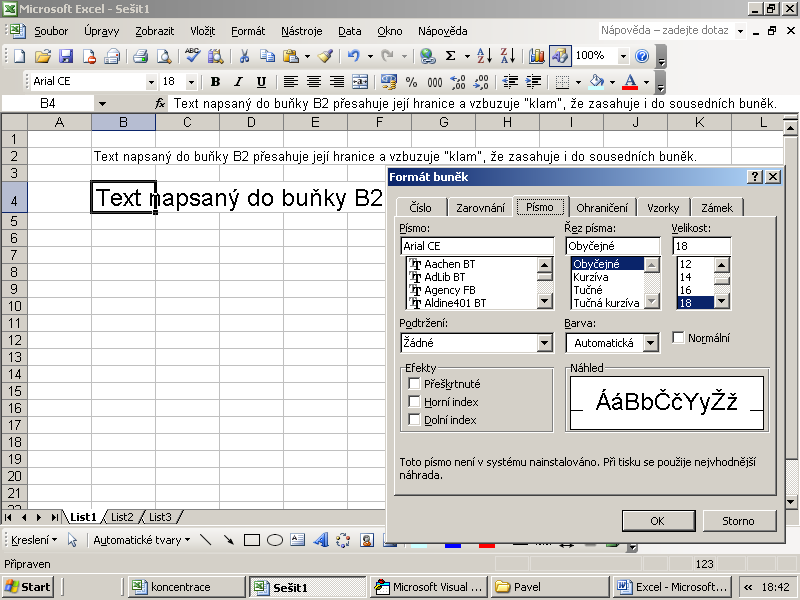Tick the Normální checkbox
This screenshot has height=600, width=800.
tap(678, 337)
